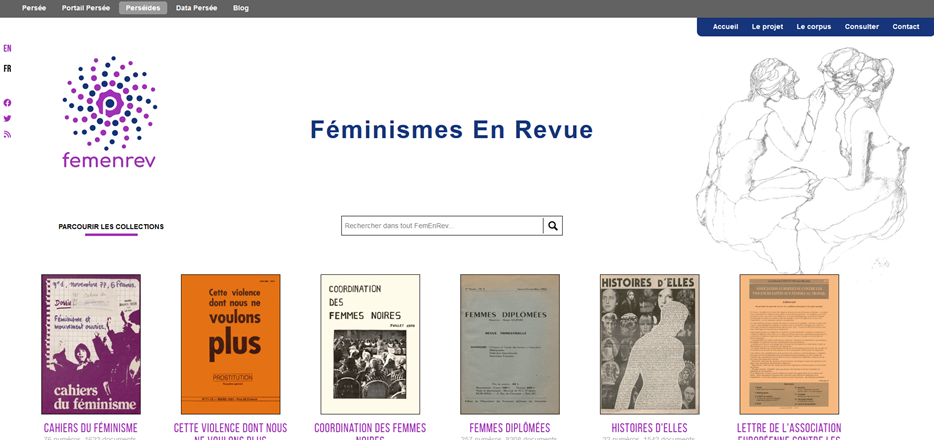Click the Facebook icon in left sidebar

pyautogui.click(x=7, y=103)
